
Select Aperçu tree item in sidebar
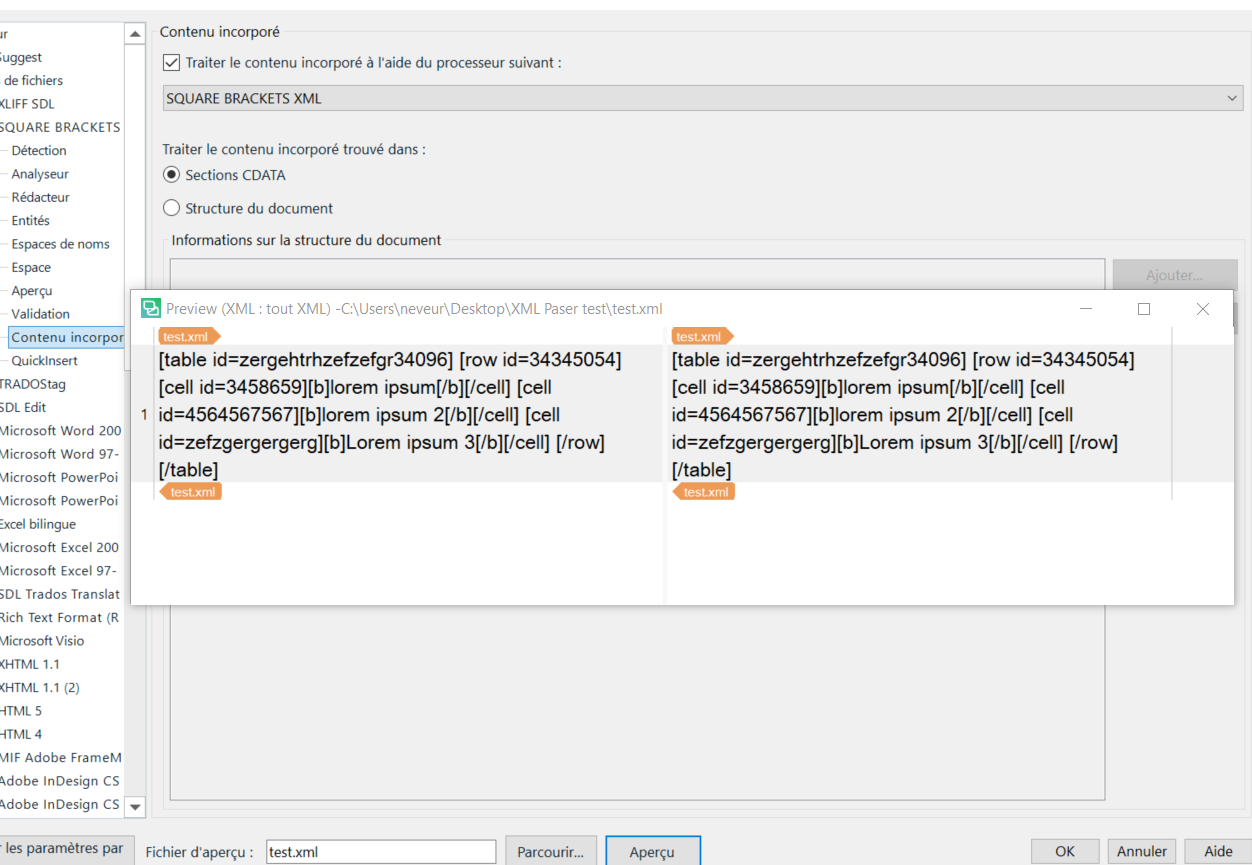pos(32,291)
